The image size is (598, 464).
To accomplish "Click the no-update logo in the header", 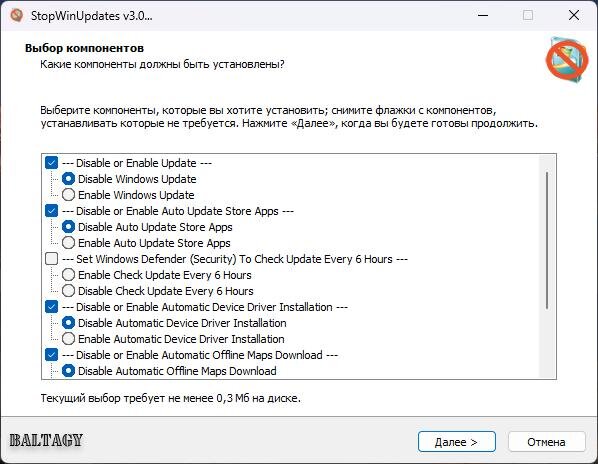I will coord(567,59).
